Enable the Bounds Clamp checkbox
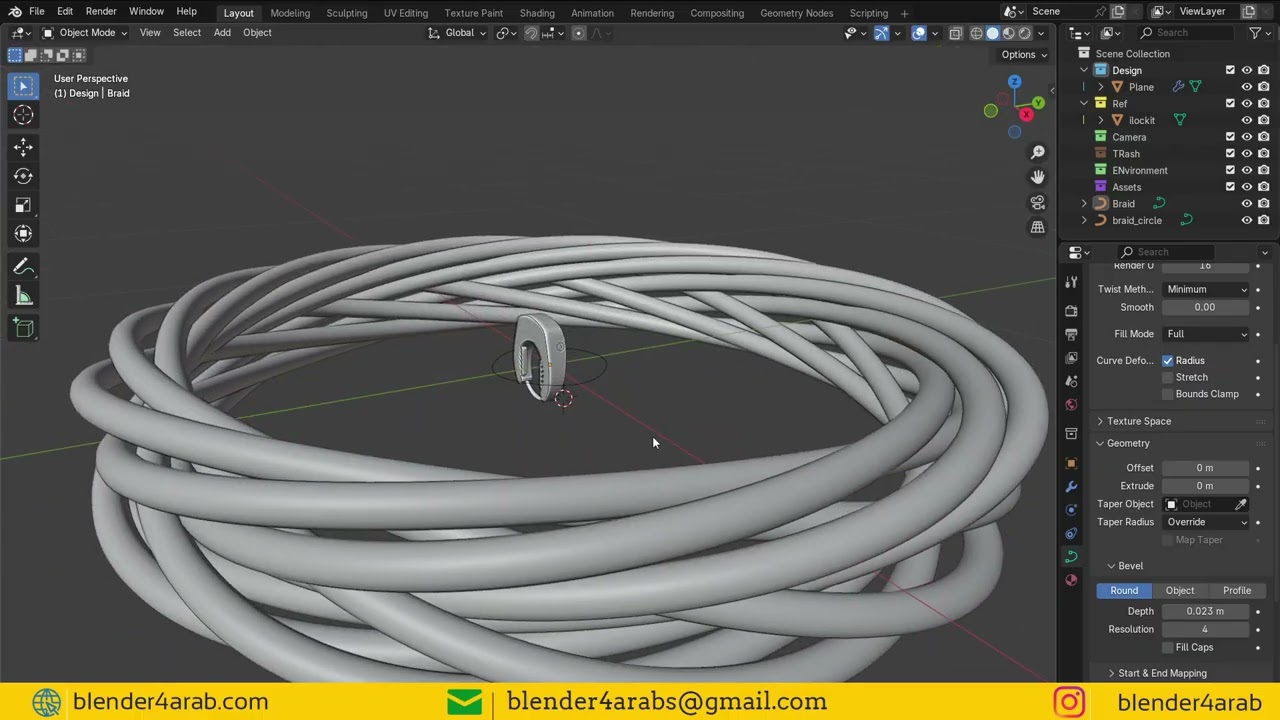The height and width of the screenshot is (720, 1280). [1167, 394]
